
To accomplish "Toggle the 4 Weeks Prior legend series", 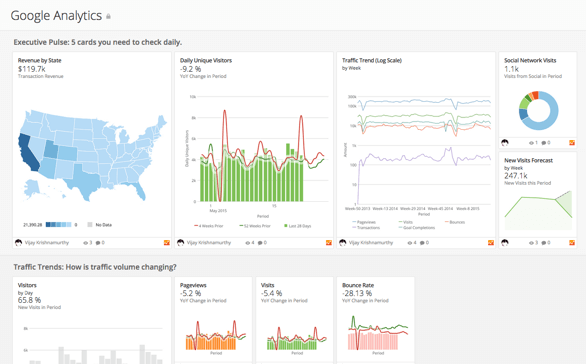I will coord(209,226).
